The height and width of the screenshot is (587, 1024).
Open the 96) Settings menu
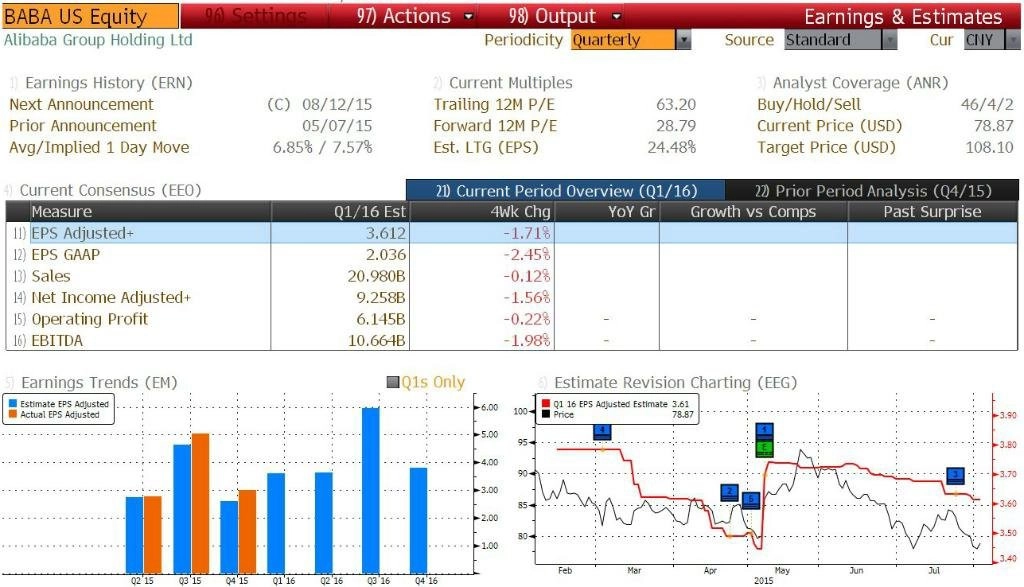click(x=255, y=16)
